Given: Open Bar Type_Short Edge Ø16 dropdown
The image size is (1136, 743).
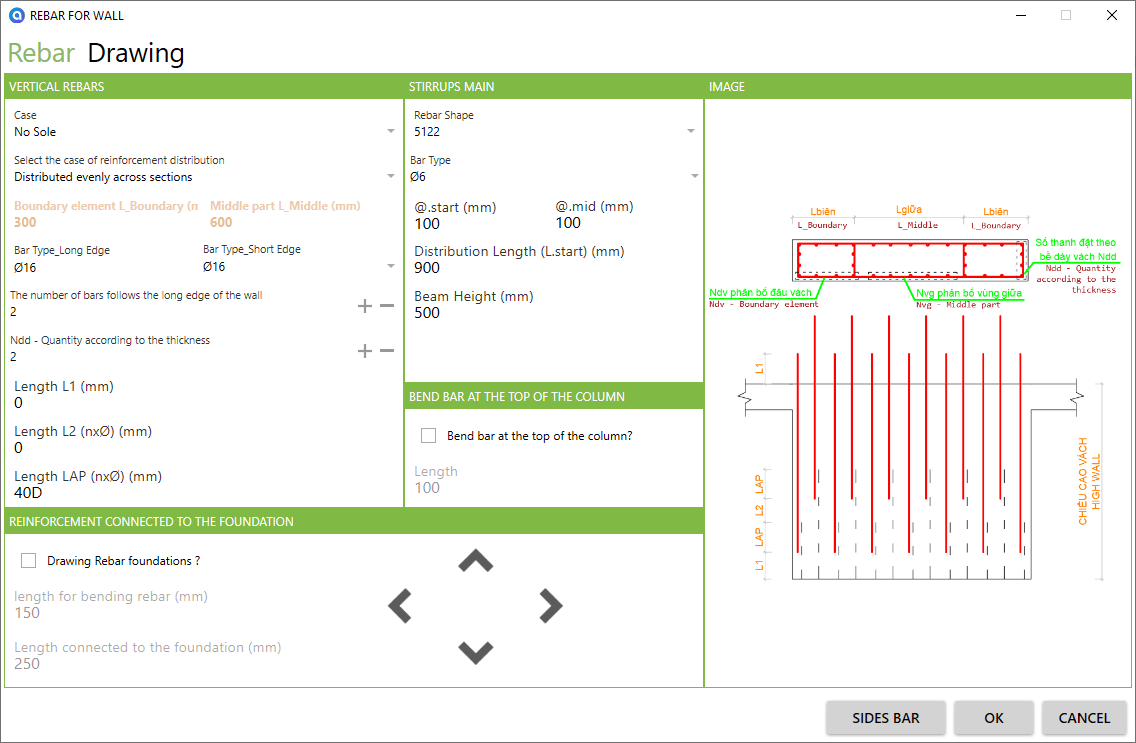Looking at the screenshot, I should [298, 266].
